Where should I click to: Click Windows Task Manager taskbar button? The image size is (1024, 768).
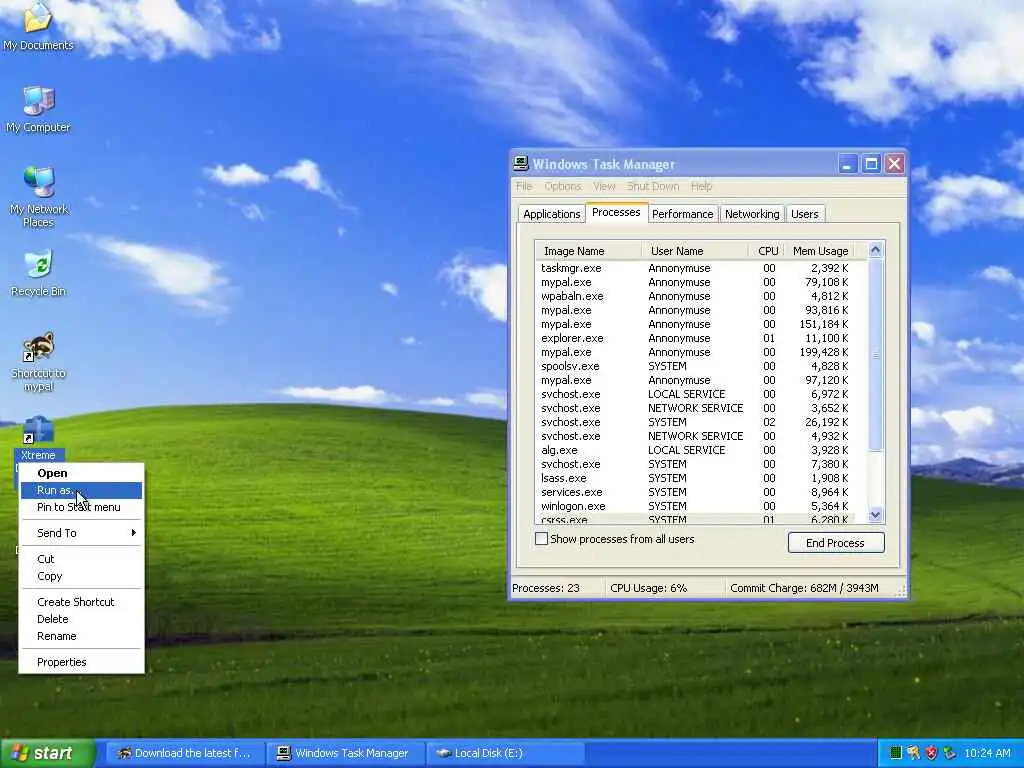(x=344, y=753)
